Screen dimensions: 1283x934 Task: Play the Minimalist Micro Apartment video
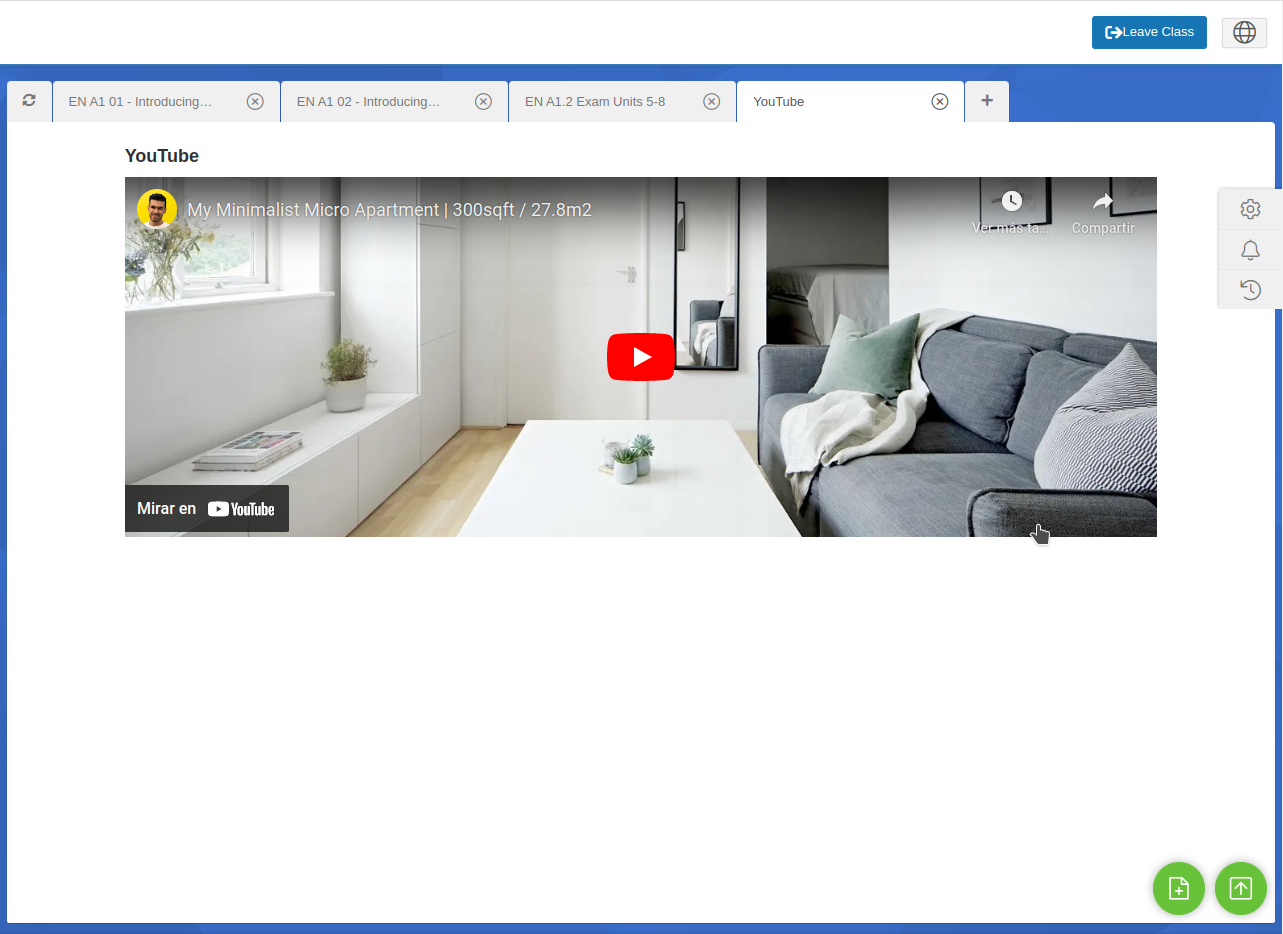click(x=641, y=357)
